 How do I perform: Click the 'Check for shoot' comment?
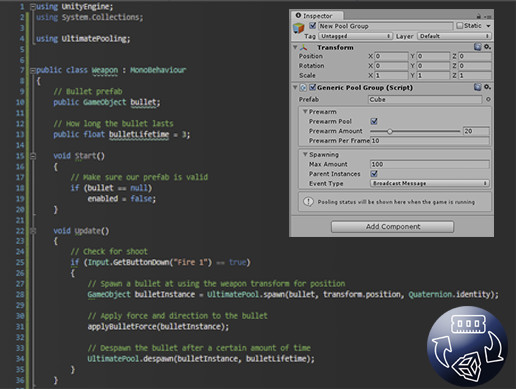click(x=109, y=251)
